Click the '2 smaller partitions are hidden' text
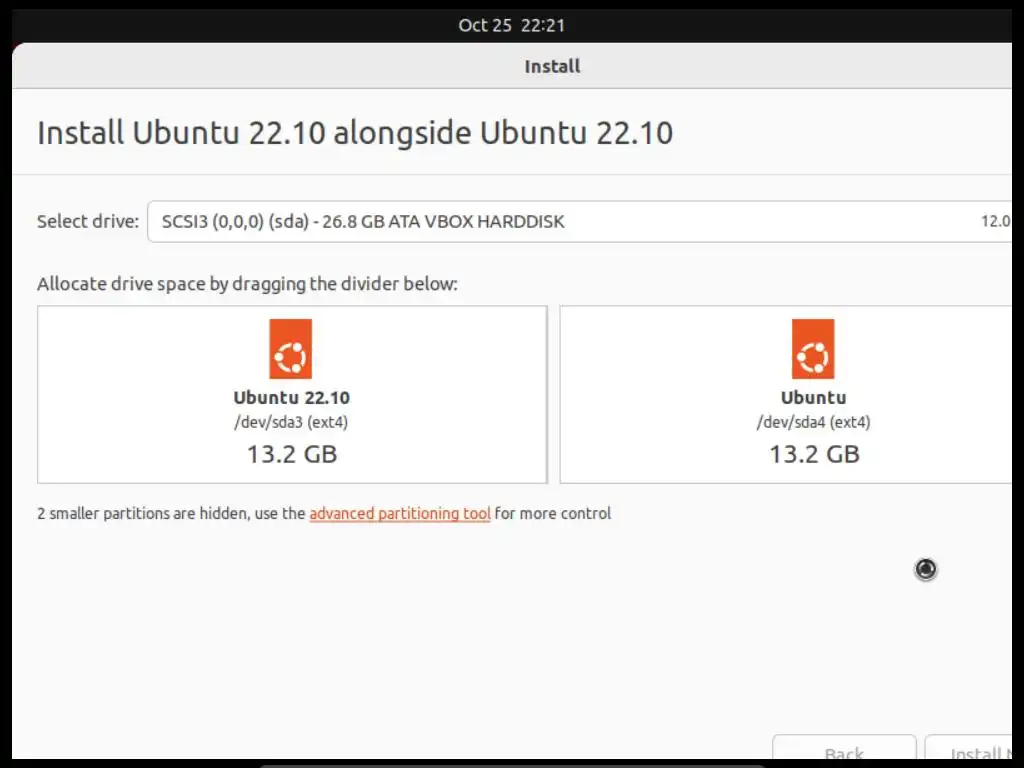The image size is (1024, 768). [170, 513]
